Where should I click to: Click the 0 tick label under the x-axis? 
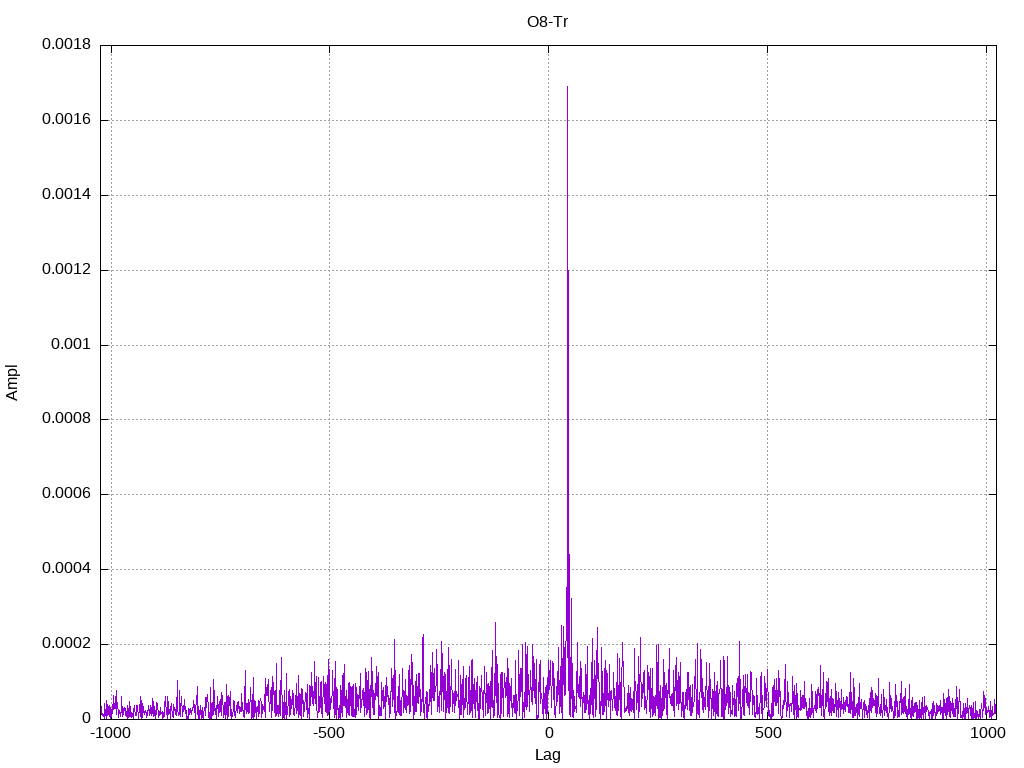coord(548,734)
